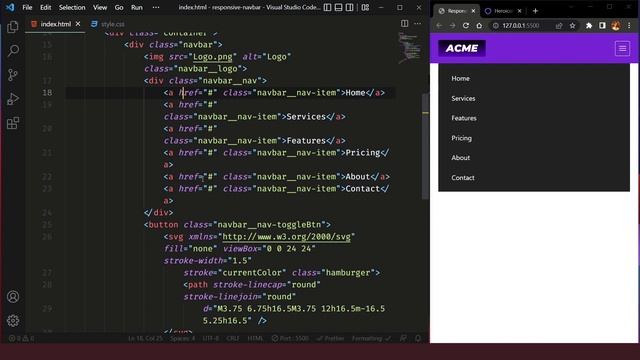Screen dimensions: 640x360
Task: Open the browser profile avatar
Action: coord(616,25)
